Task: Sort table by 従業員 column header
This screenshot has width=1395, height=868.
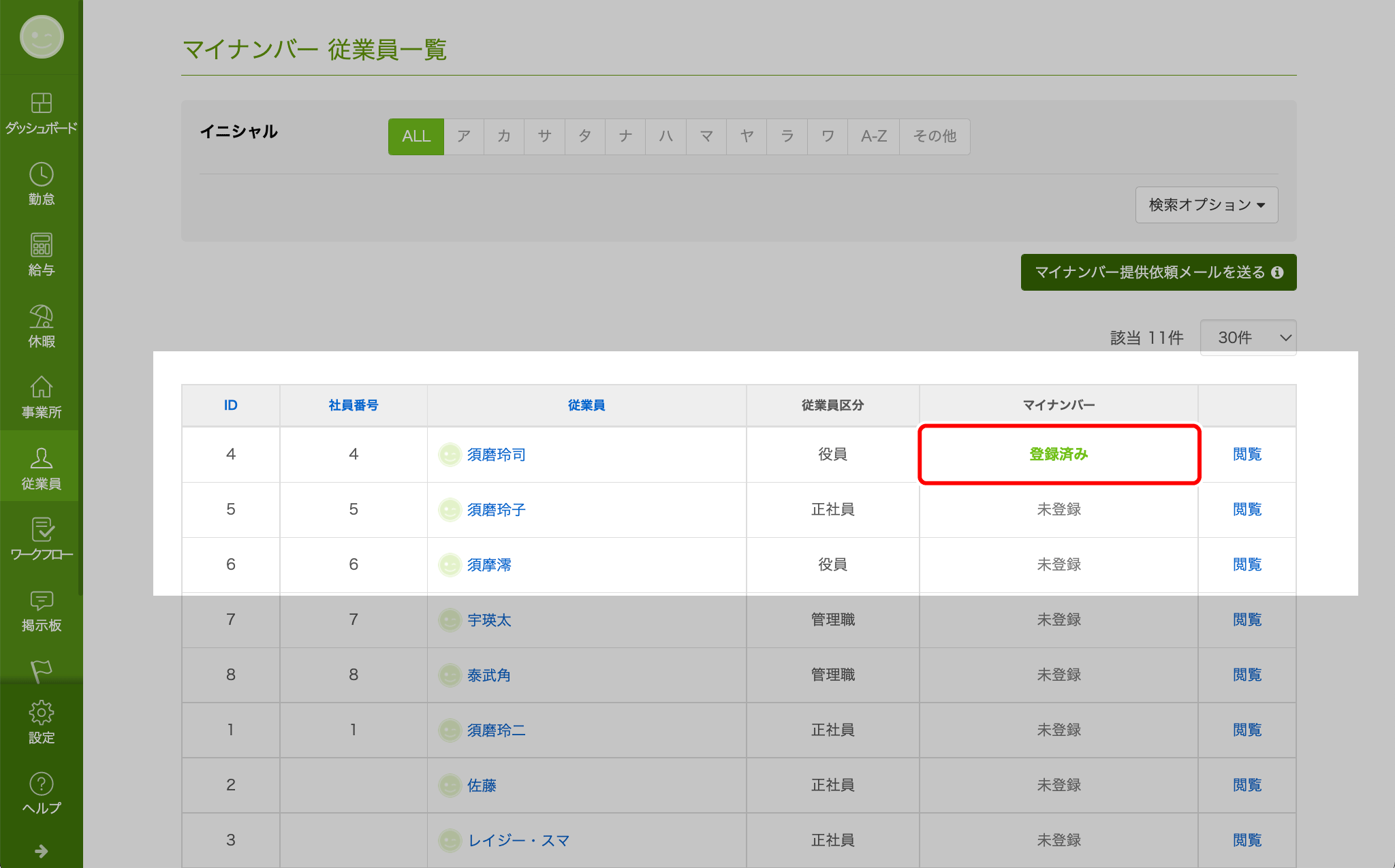Action: tap(586, 405)
